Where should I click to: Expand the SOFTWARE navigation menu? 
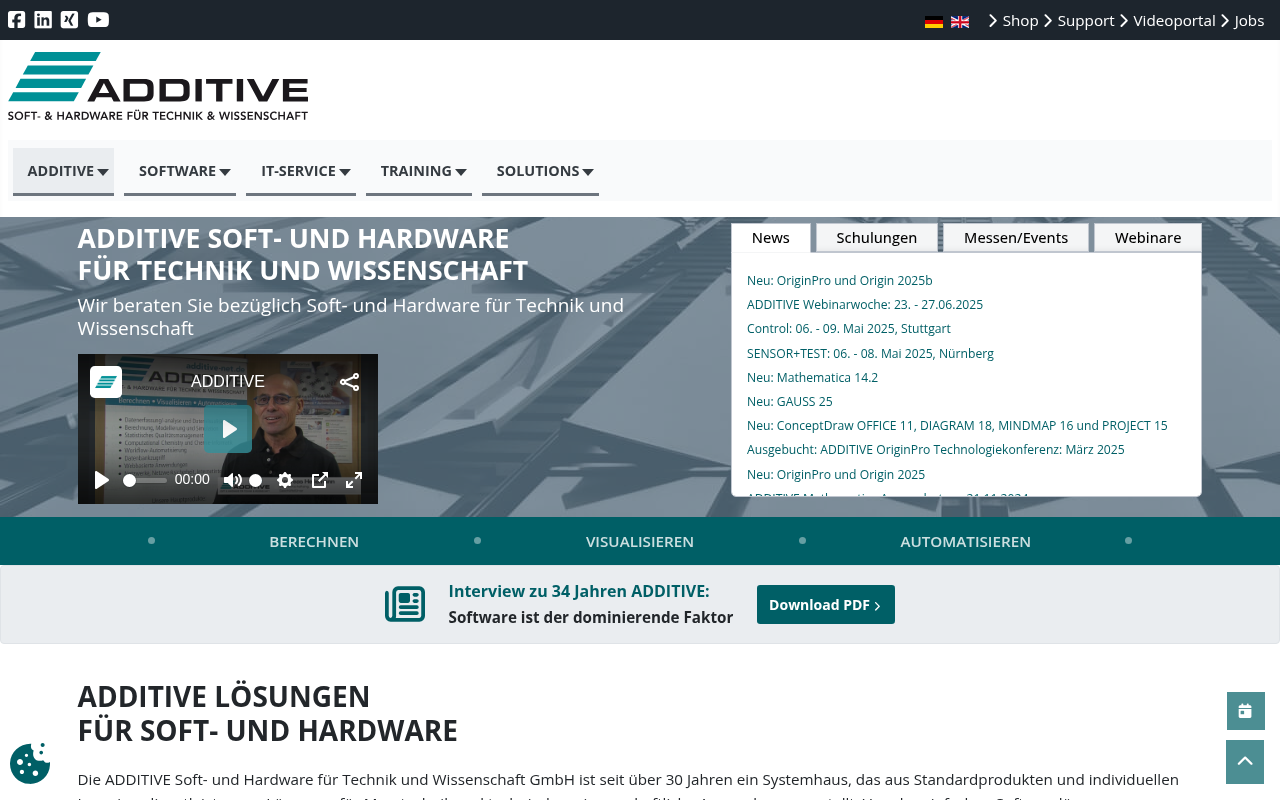180,171
